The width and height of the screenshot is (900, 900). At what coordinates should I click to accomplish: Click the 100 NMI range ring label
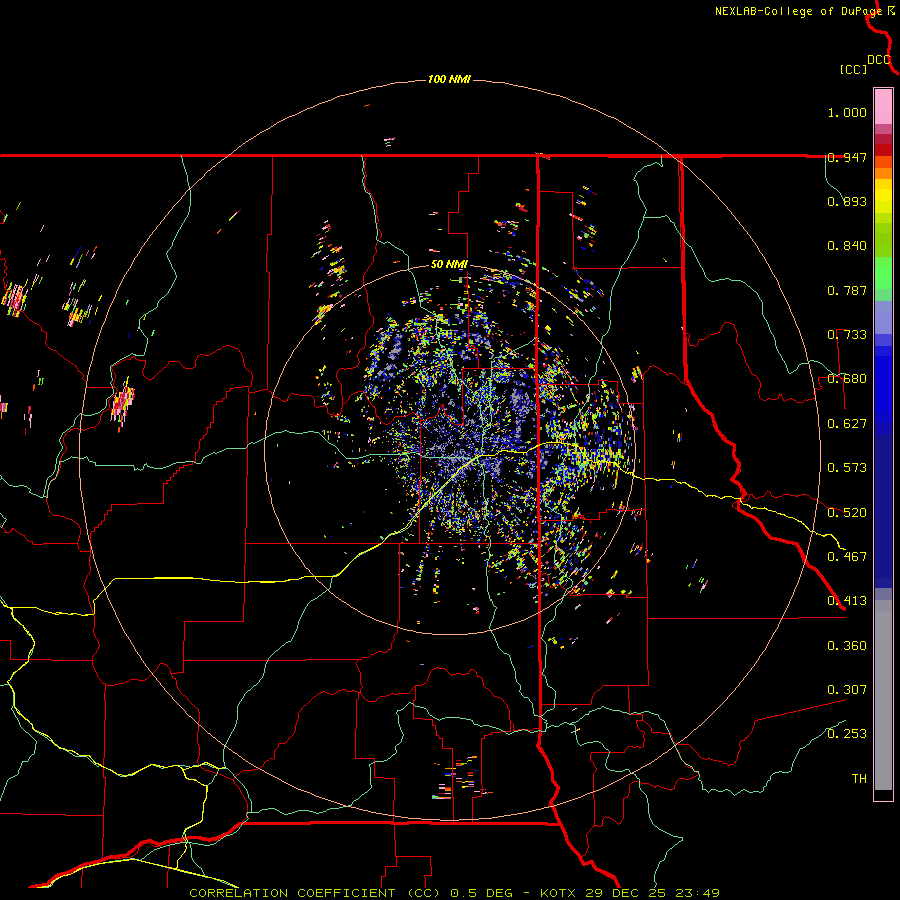(449, 79)
